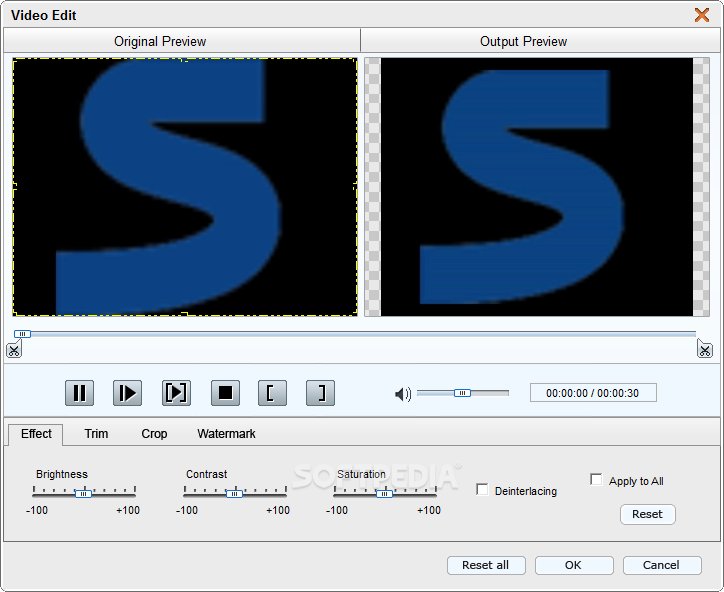Click the Saturation slider handle

[x=384, y=494]
